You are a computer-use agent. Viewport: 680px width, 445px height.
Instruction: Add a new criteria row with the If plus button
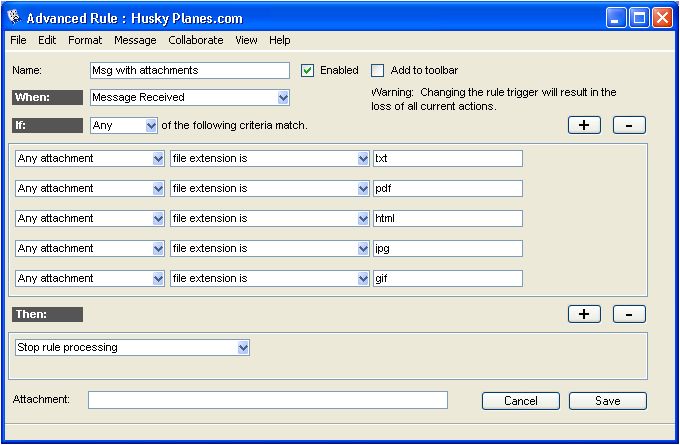point(584,125)
